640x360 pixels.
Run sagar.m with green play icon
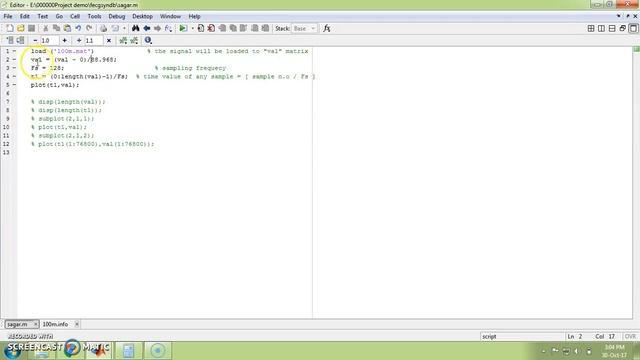(x=183, y=28)
